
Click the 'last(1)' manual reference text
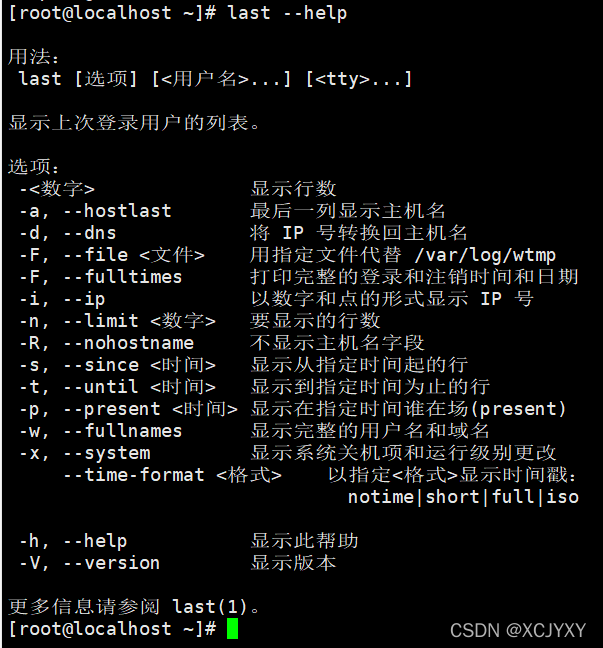point(210,607)
